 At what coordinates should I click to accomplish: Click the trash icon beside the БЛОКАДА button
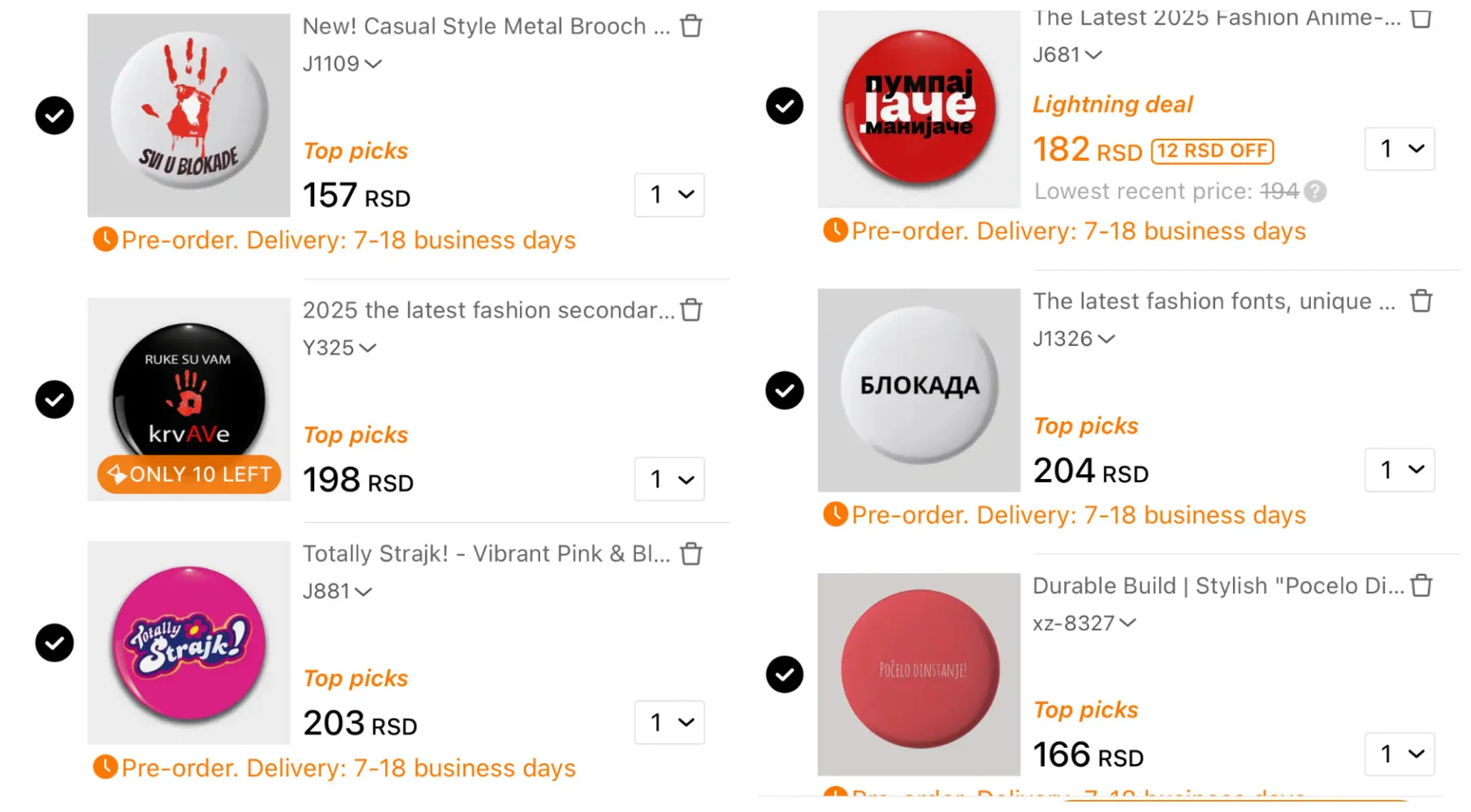(x=1421, y=300)
